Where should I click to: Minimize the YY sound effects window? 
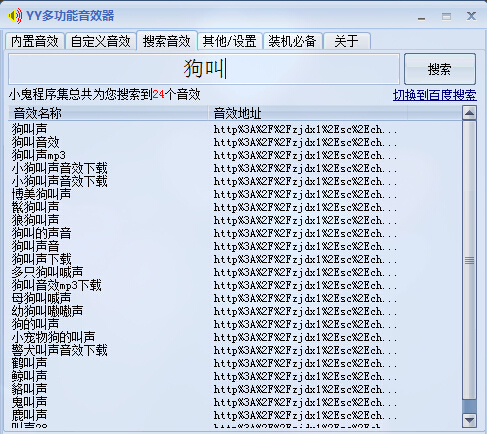[421, 17]
